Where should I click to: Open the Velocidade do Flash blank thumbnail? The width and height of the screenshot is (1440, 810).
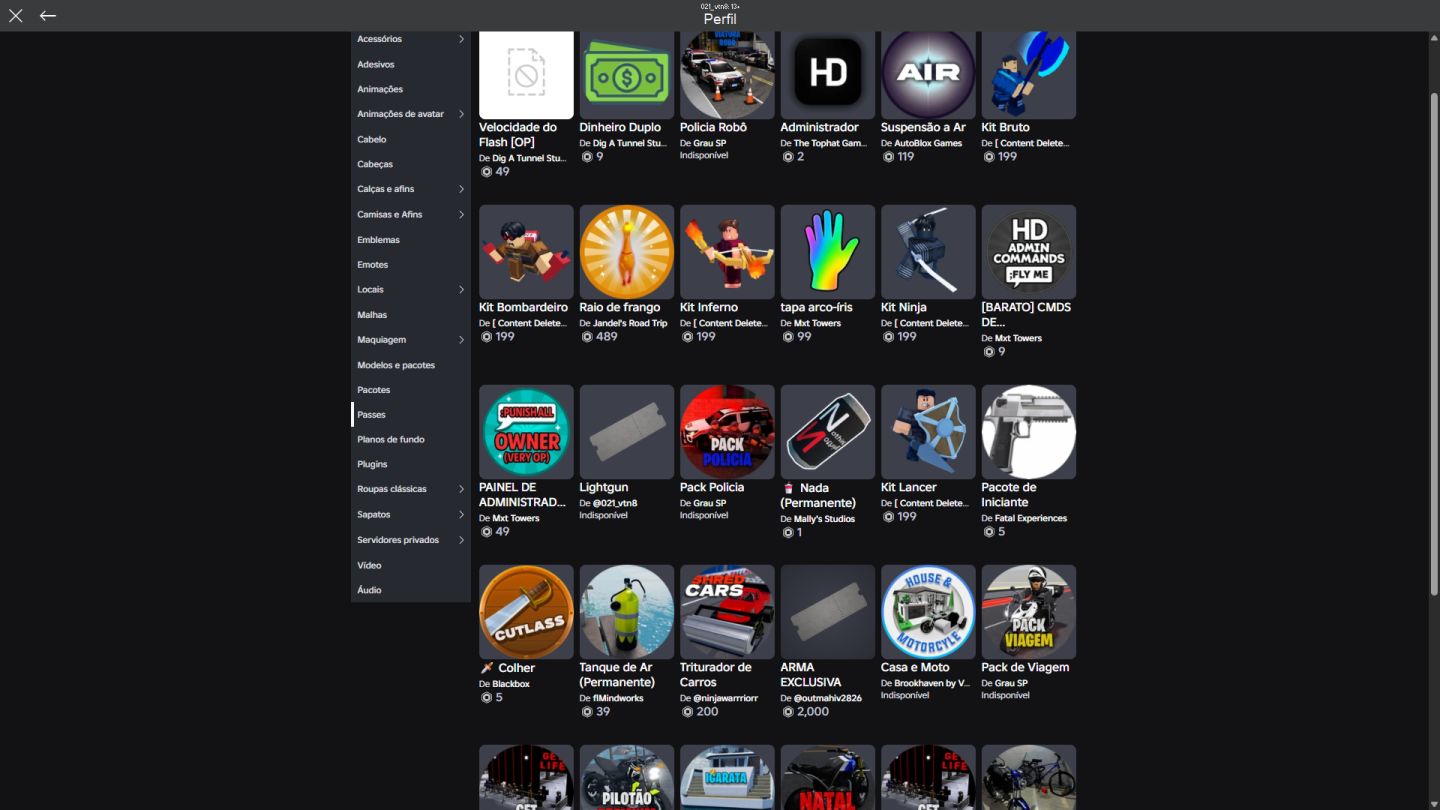(526, 75)
